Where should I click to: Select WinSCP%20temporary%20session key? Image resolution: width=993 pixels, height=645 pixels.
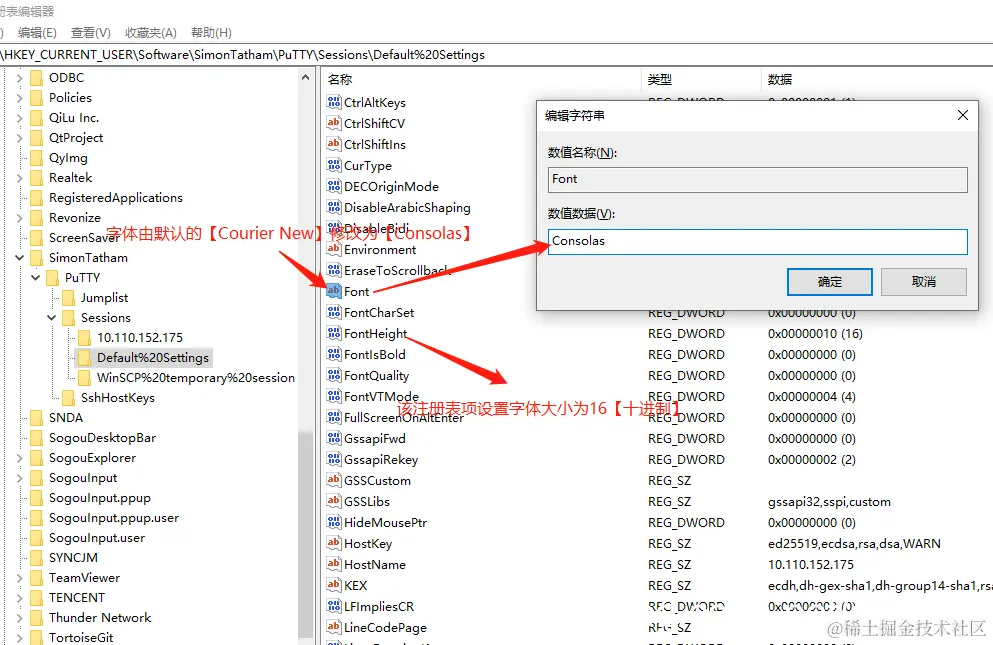[196, 378]
